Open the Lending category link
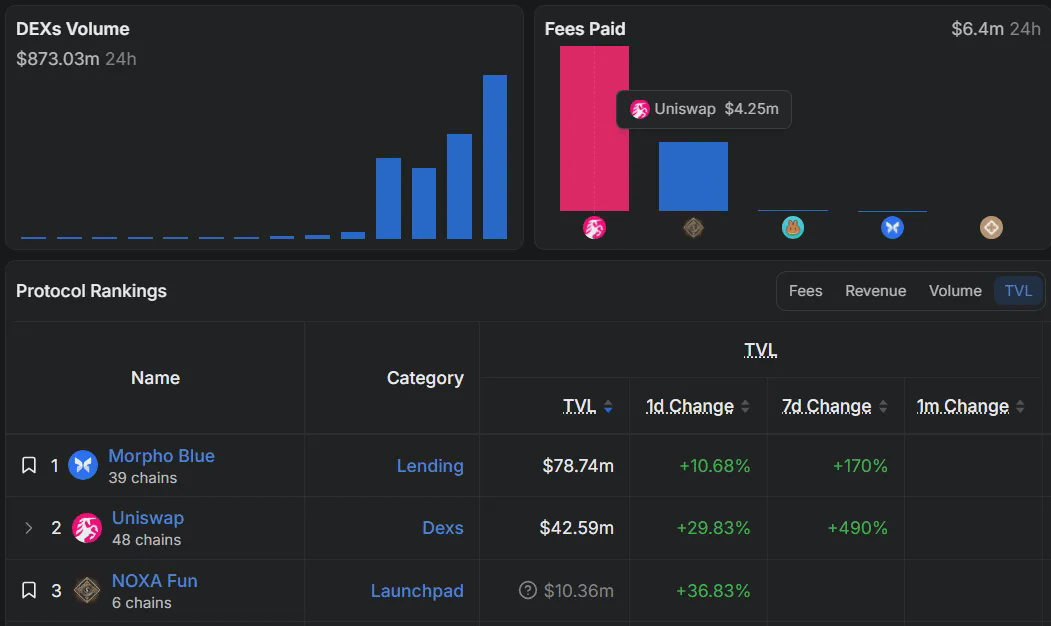The height and width of the screenshot is (626, 1051). point(430,466)
